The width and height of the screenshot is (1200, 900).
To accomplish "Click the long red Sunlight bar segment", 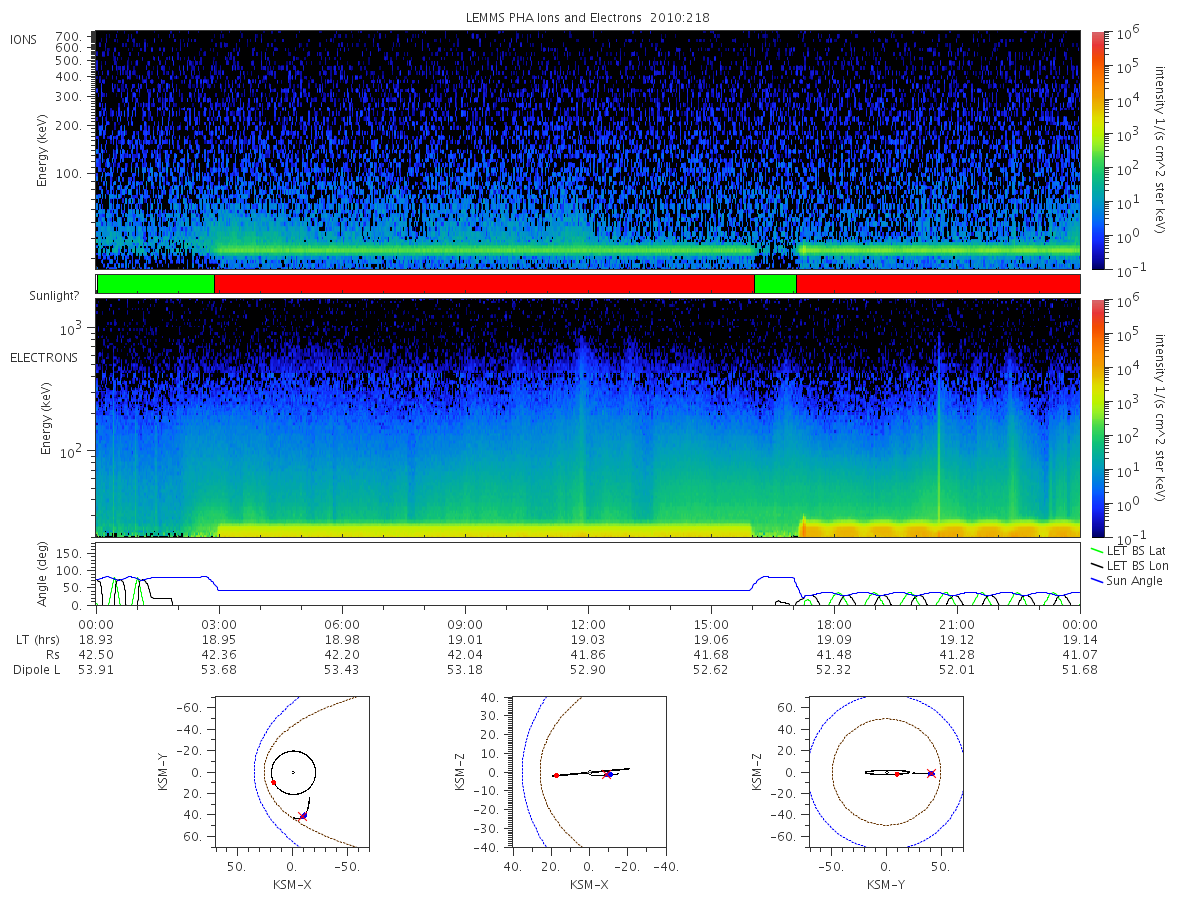I will [x=484, y=284].
